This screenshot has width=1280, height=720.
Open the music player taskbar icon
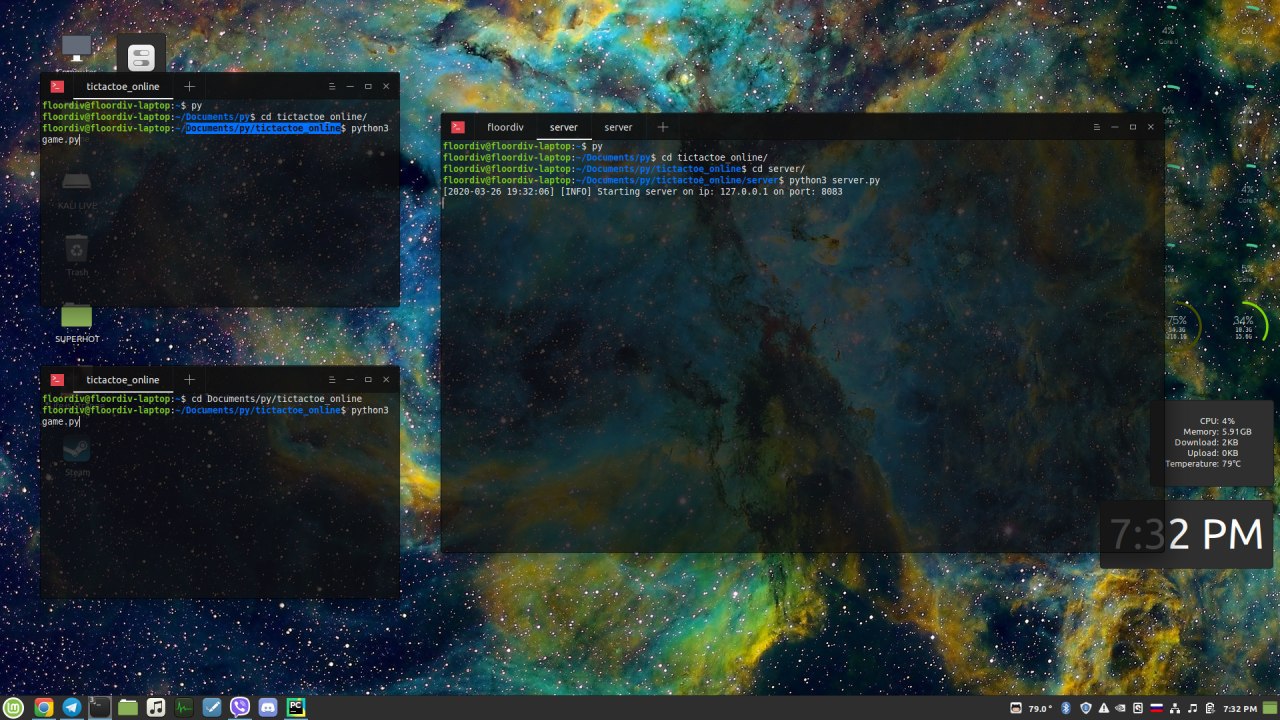(156, 707)
